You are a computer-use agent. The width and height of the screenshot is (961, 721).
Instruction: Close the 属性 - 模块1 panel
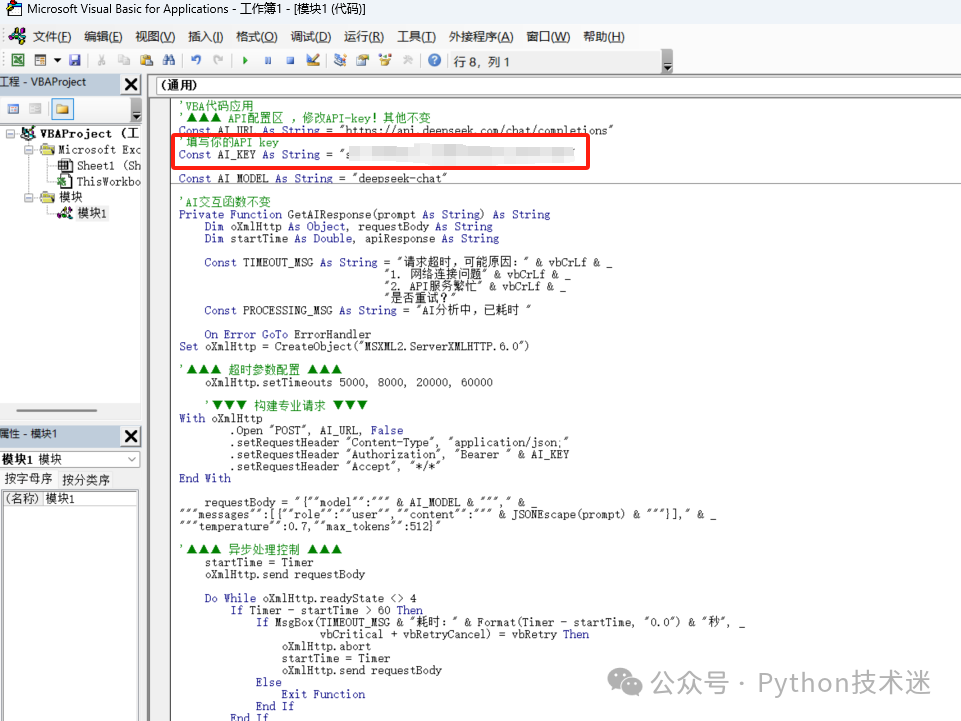point(131,436)
